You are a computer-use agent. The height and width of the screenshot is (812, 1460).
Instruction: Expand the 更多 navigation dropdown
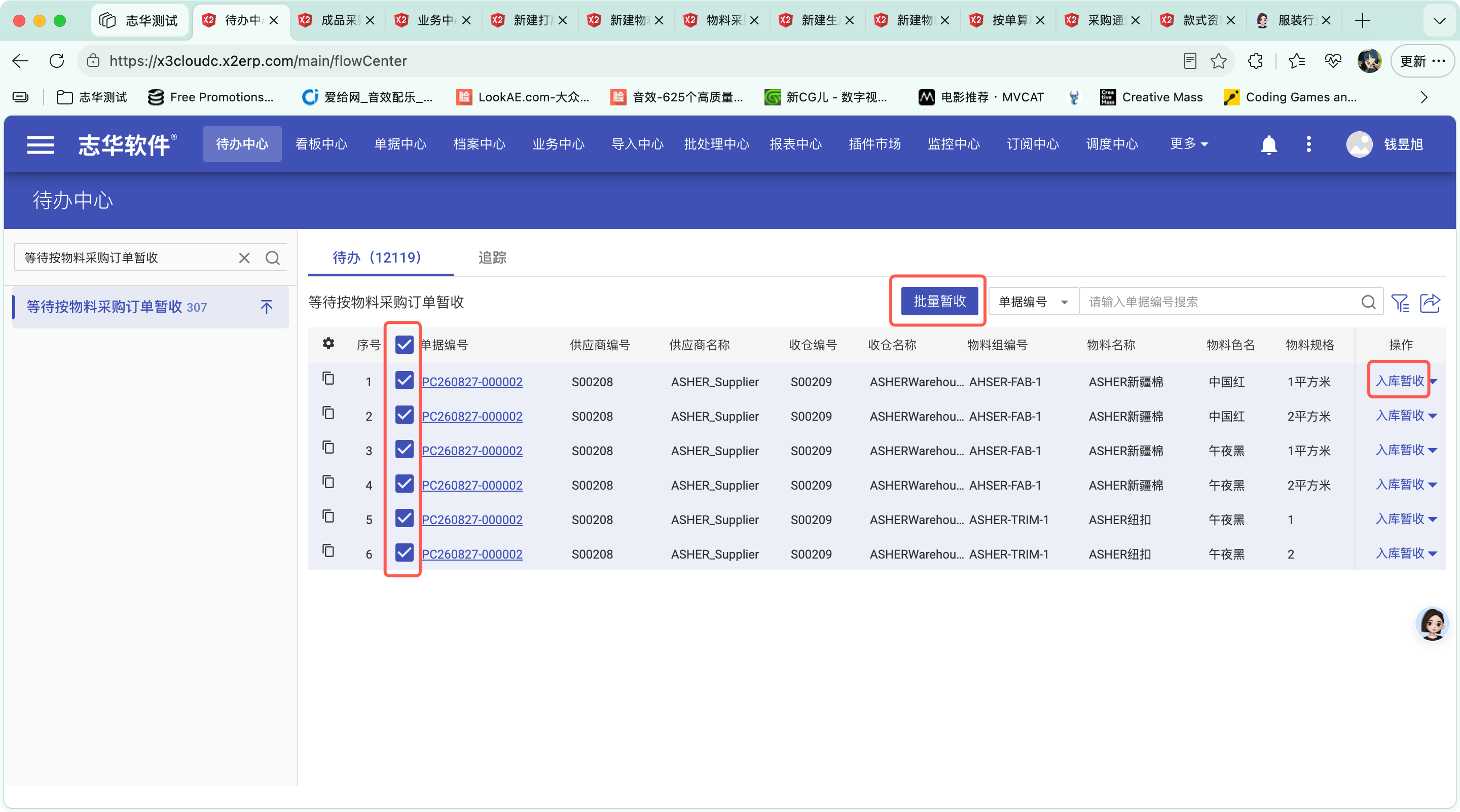1189,144
